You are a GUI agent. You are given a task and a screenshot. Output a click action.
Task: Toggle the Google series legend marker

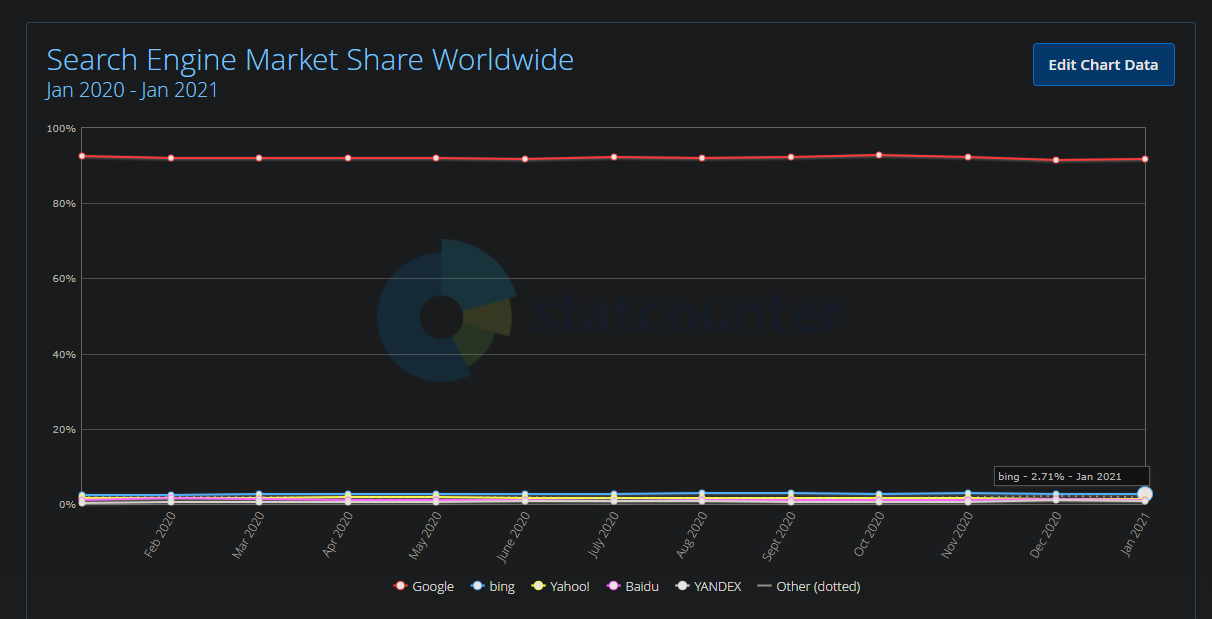(401, 586)
